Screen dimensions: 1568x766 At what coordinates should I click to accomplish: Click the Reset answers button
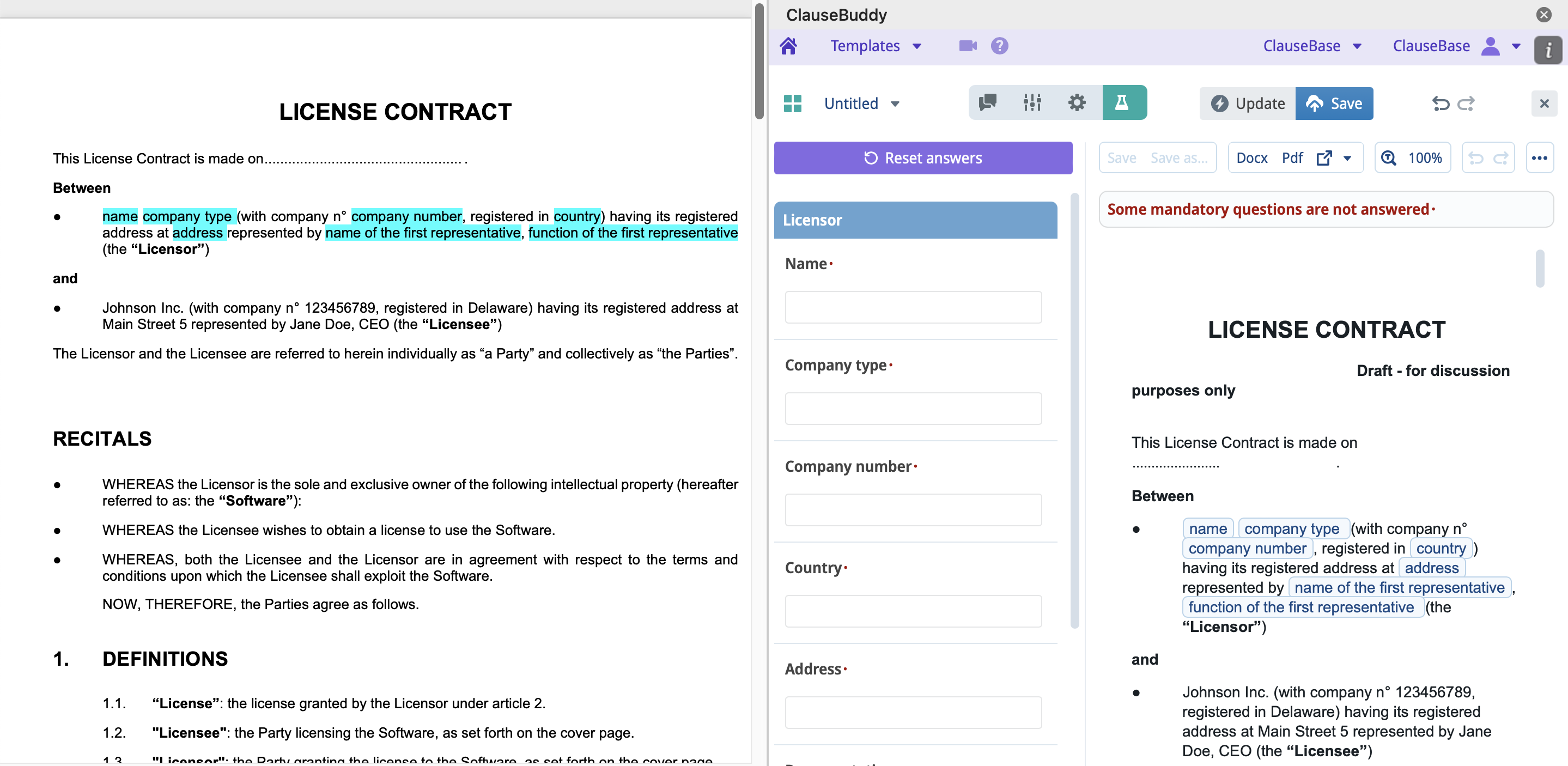pyautogui.click(x=922, y=159)
